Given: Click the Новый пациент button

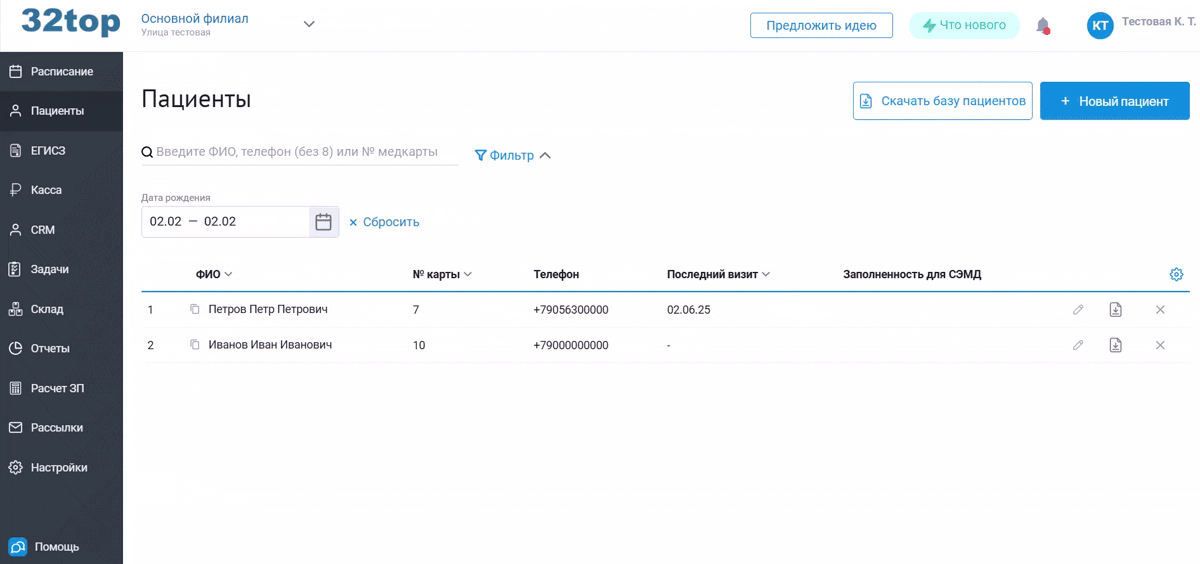Looking at the screenshot, I should (x=1115, y=101).
